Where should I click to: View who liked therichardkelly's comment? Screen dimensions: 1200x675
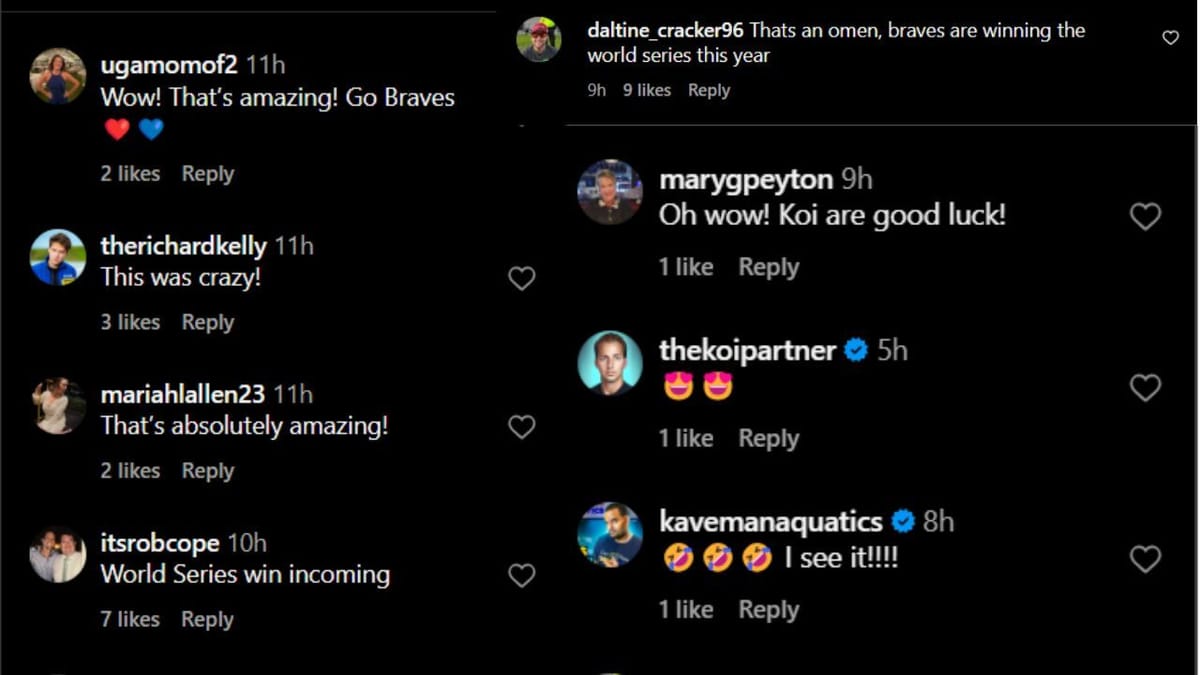coord(130,322)
